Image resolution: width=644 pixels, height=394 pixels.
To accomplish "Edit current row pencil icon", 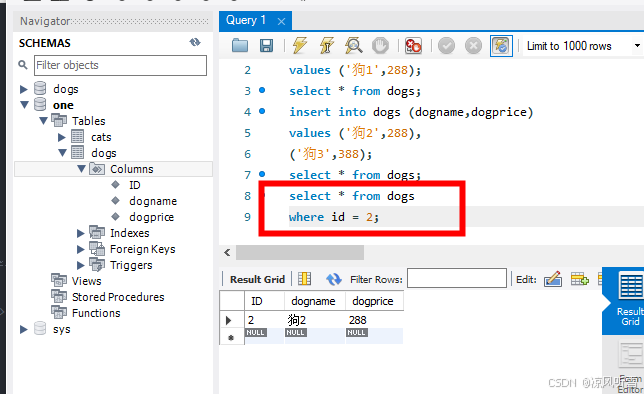I will 553,279.
